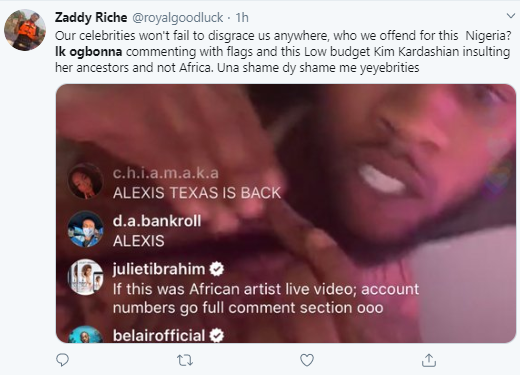Click the reply speech bubble icon
Viewport: 520px width, 375px height.
pyautogui.click(x=63, y=360)
